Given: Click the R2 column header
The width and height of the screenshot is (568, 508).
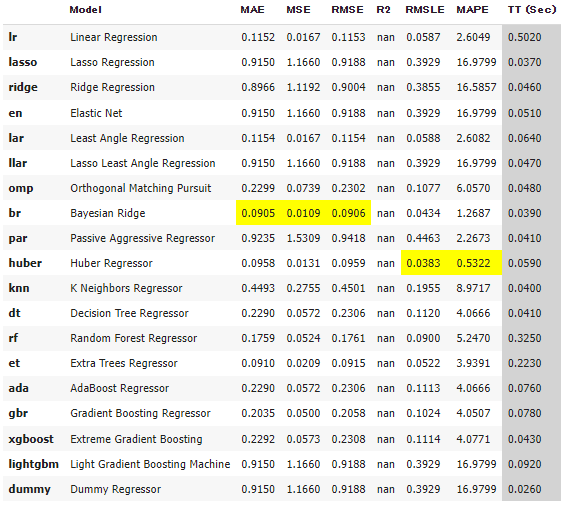Looking at the screenshot, I should 384,10.
